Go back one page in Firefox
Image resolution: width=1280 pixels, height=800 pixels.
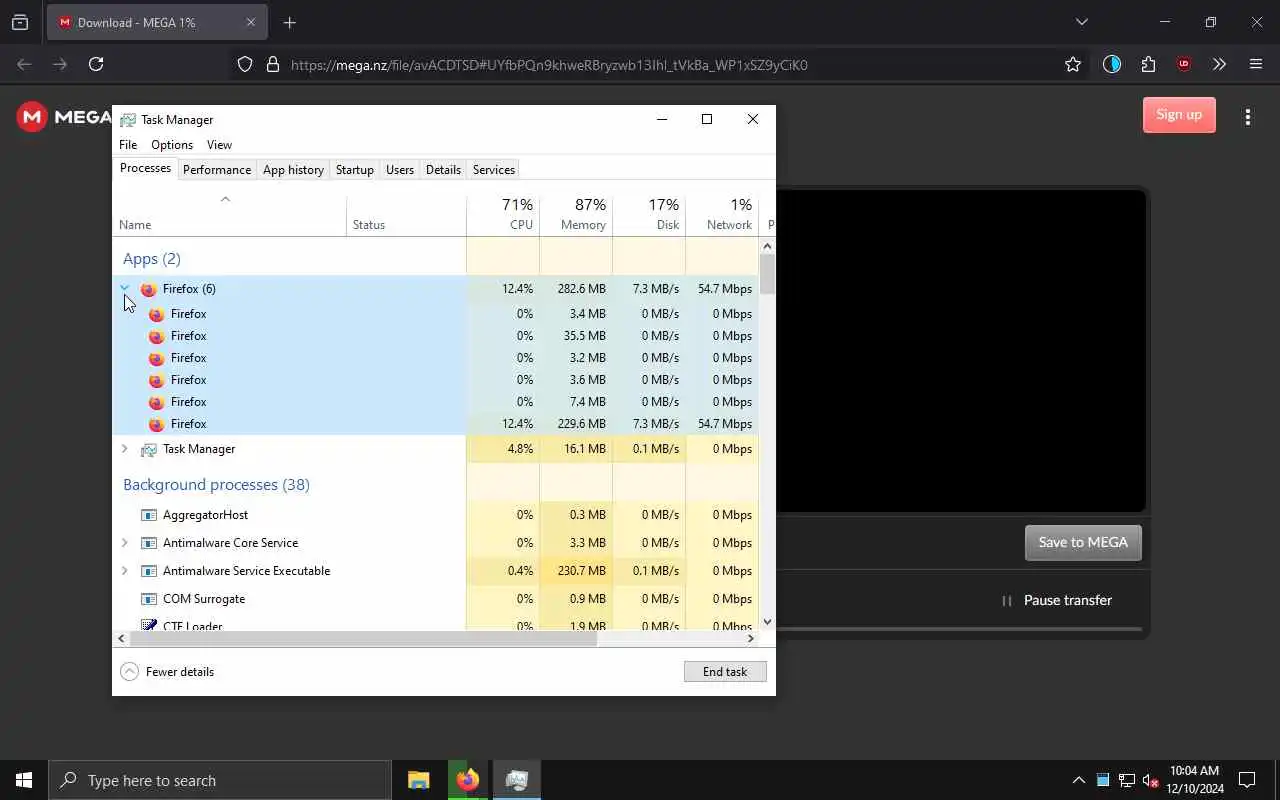24,64
